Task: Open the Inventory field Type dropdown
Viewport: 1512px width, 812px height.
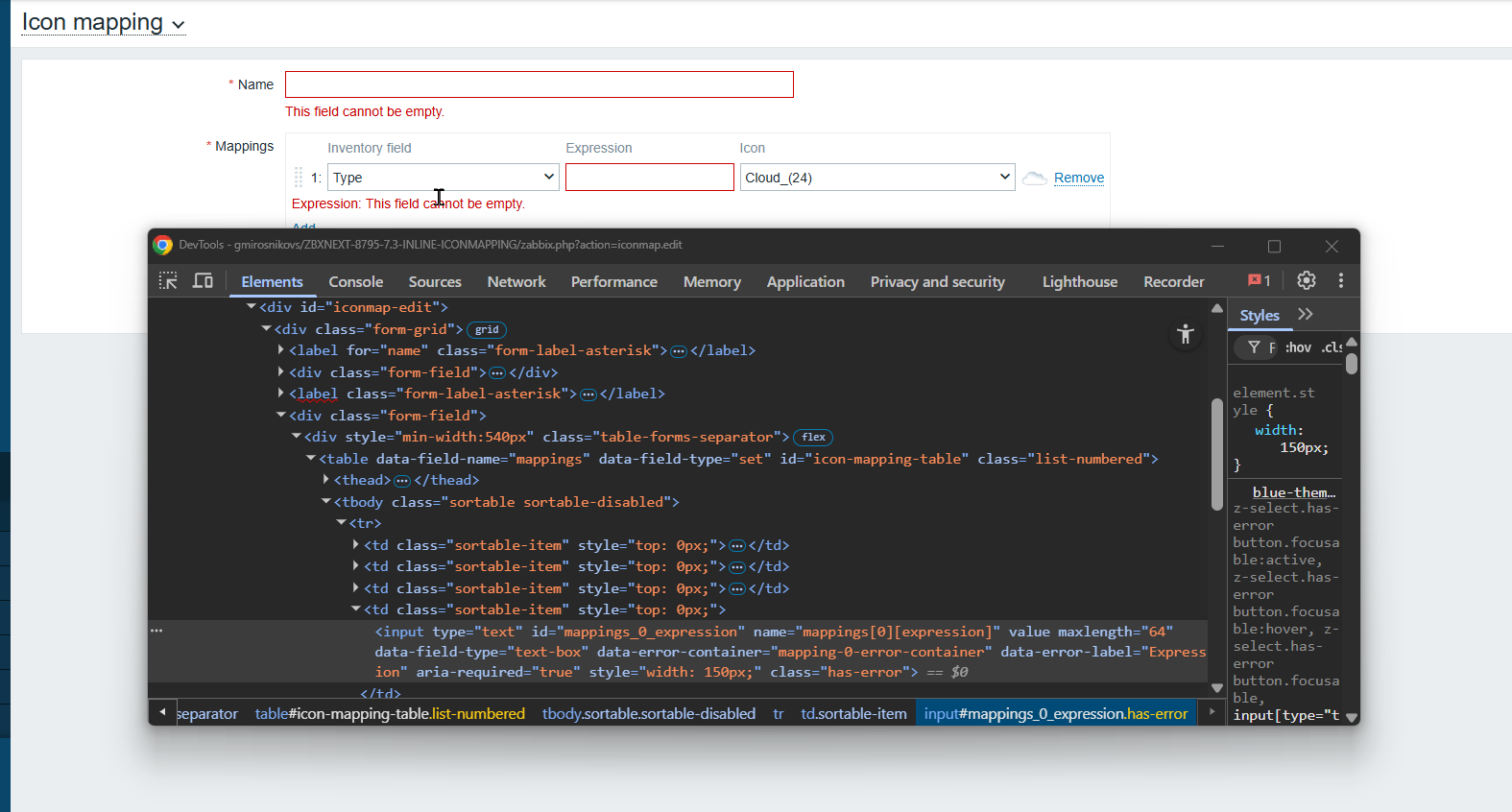Action: 443,178
